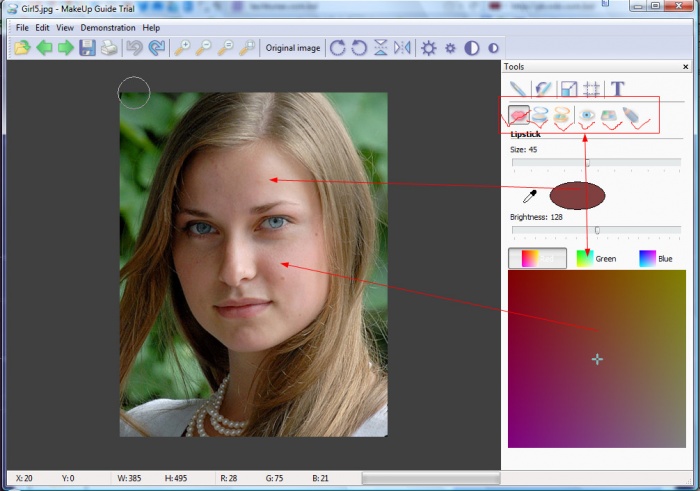Click the zoom in magnifier icon
Screen dimensions: 700x491
(x=182, y=48)
